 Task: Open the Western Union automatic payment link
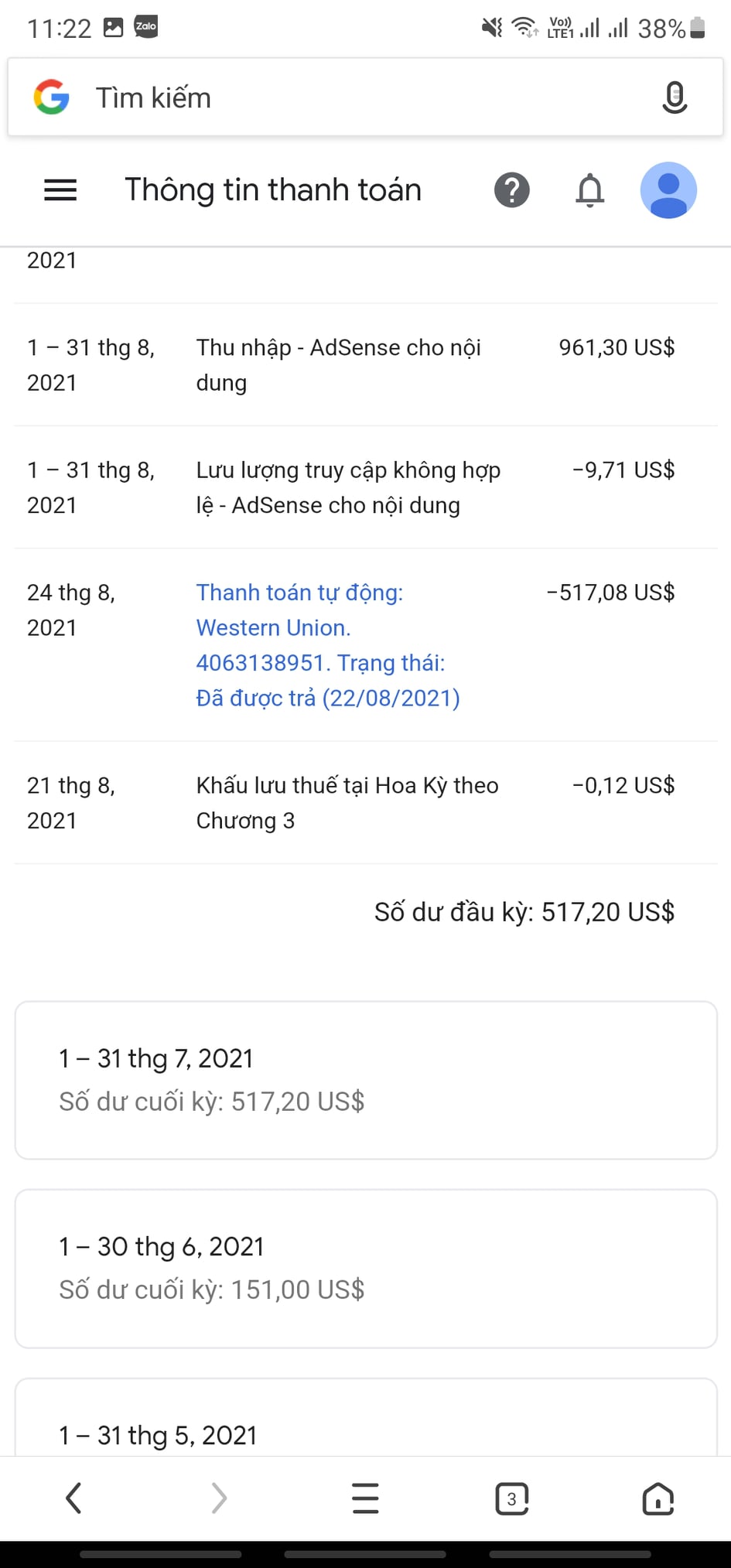[328, 645]
